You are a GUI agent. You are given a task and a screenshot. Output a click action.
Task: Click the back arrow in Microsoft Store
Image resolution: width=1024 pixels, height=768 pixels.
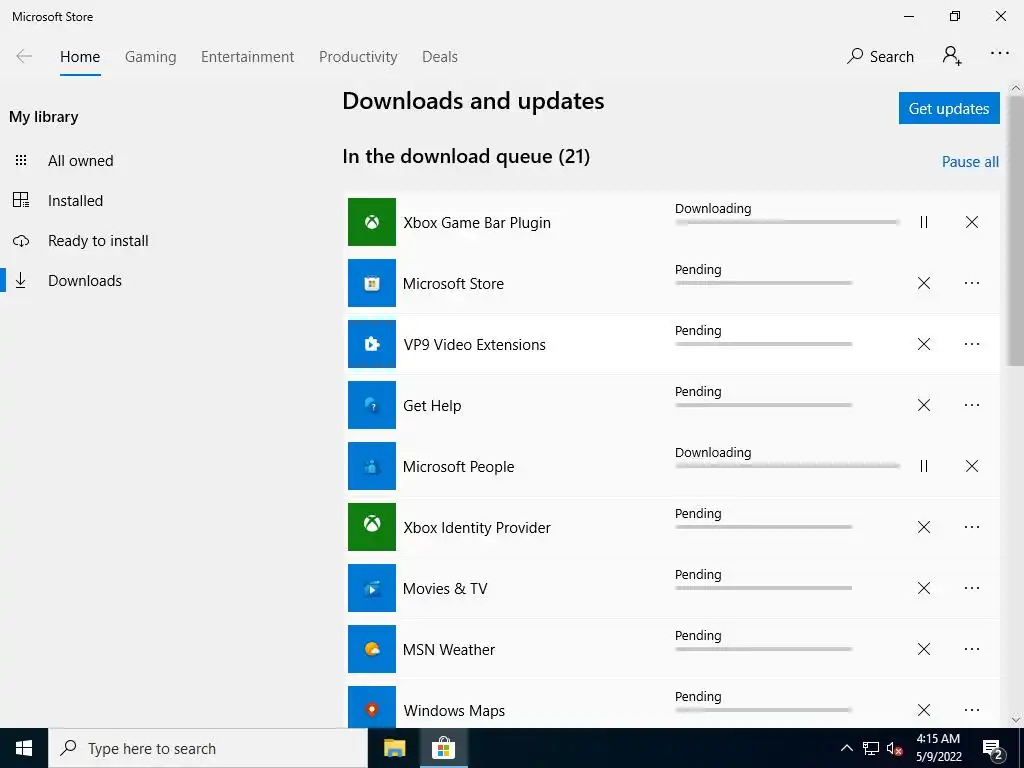click(x=24, y=56)
